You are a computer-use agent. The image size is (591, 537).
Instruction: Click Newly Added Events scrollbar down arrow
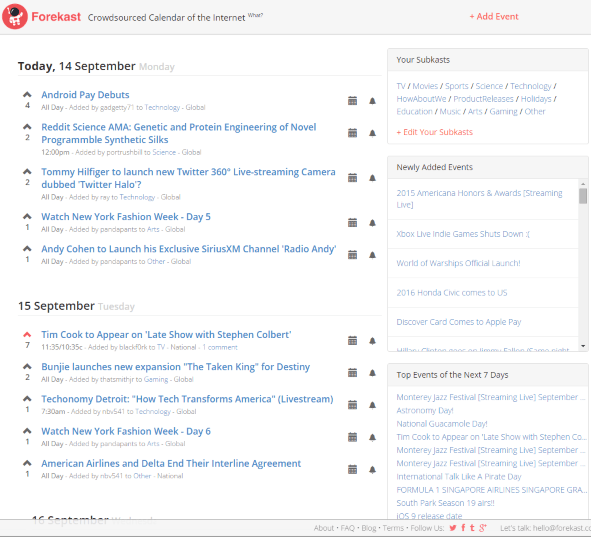coord(583,346)
